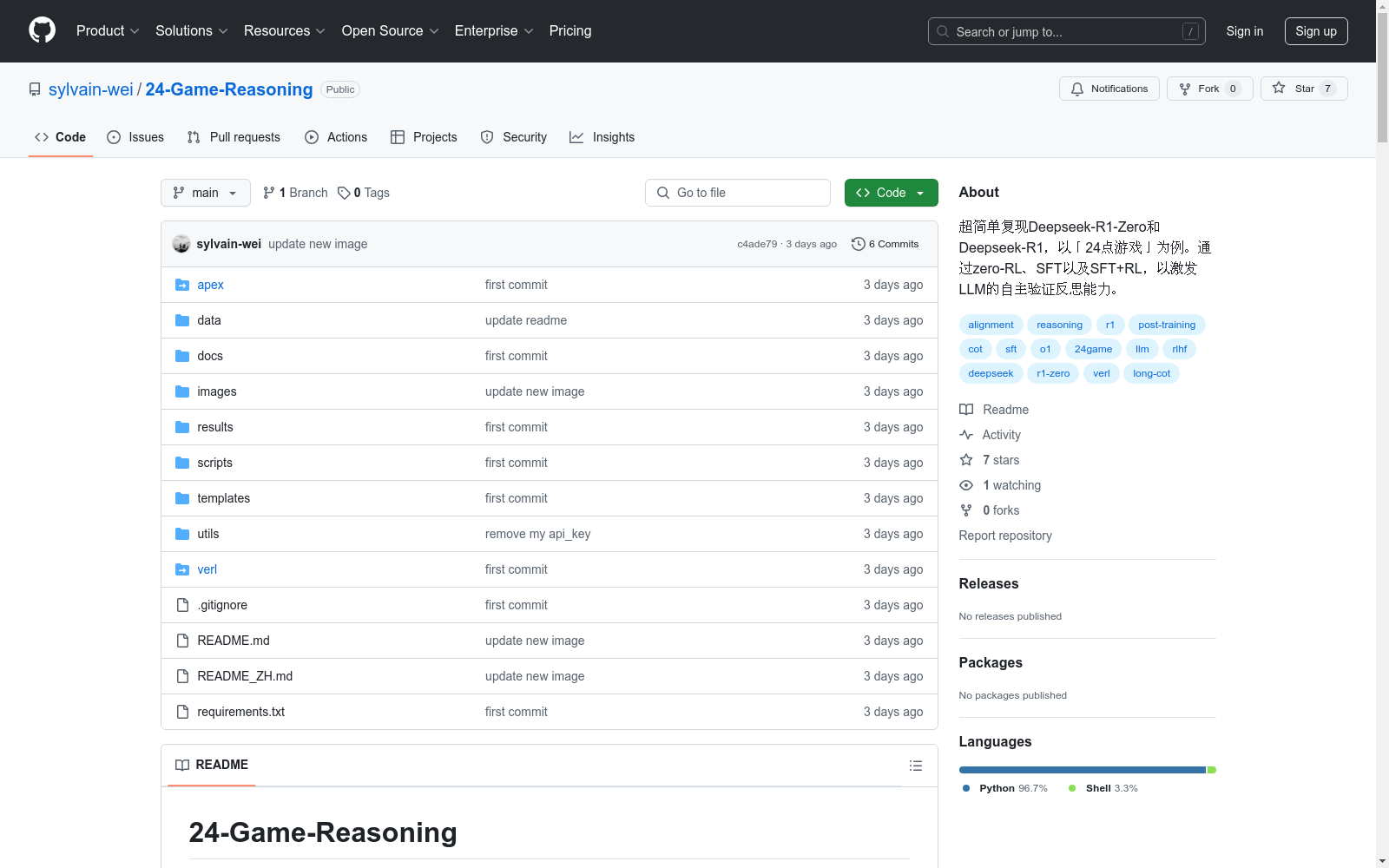Image resolution: width=1389 pixels, height=868 pixels.
Task: Click sylvain-wei avatar in commit bar
Action: click(181, 244)
